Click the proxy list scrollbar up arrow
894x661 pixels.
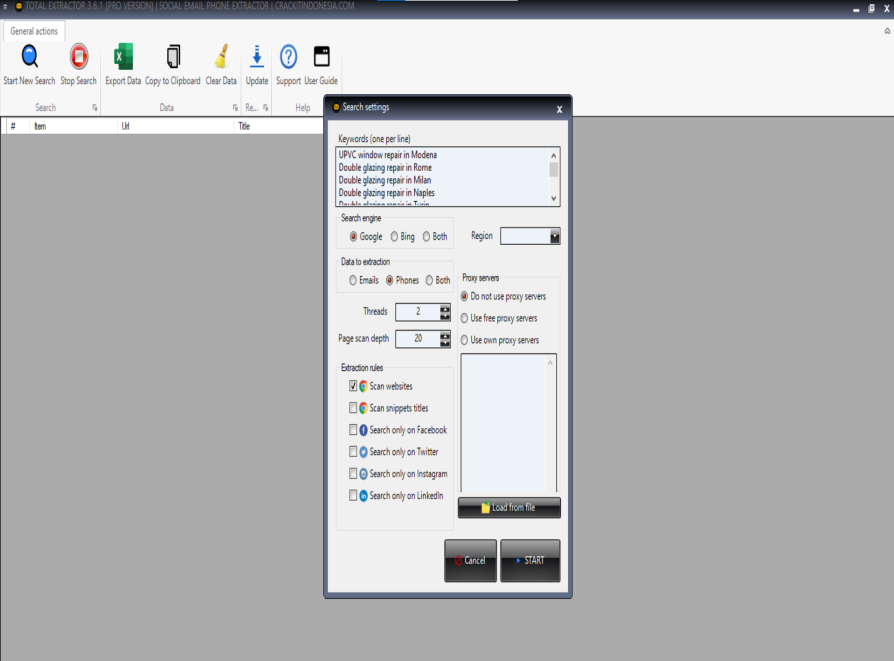[x=550, y=363]
